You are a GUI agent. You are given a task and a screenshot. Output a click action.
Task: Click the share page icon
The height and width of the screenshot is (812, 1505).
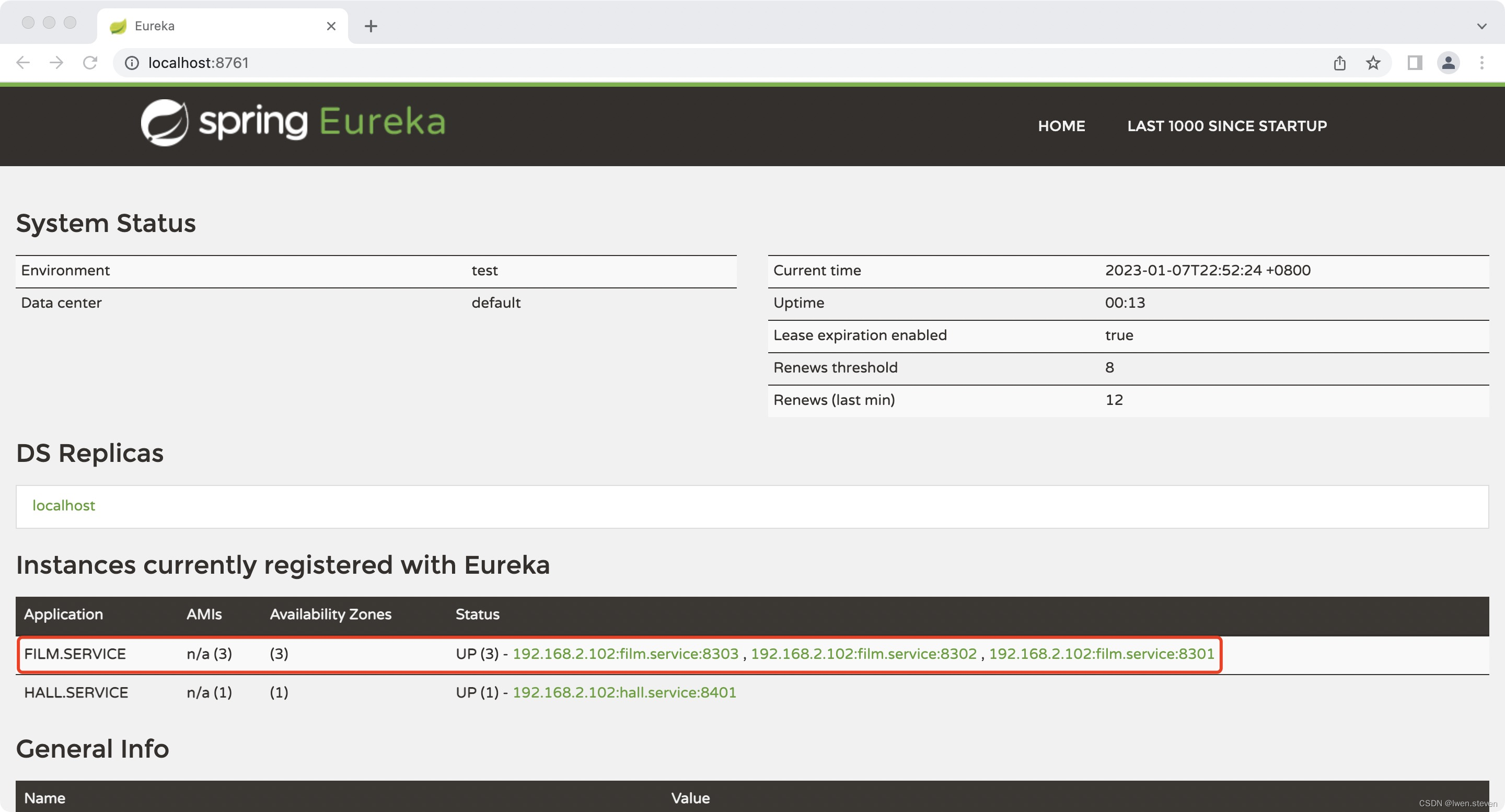1340,63
